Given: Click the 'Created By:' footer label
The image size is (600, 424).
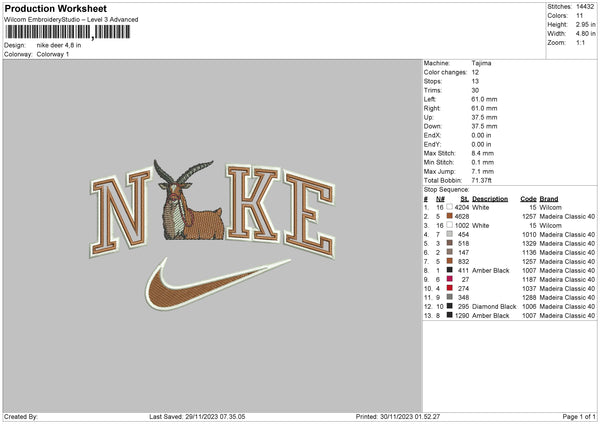Looking at the screenshot, I should [21, 416].
